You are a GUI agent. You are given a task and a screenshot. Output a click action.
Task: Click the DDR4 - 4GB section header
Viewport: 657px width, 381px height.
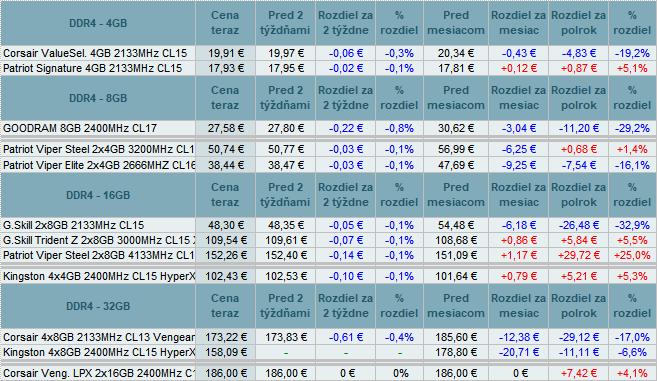tap(98, 23)
